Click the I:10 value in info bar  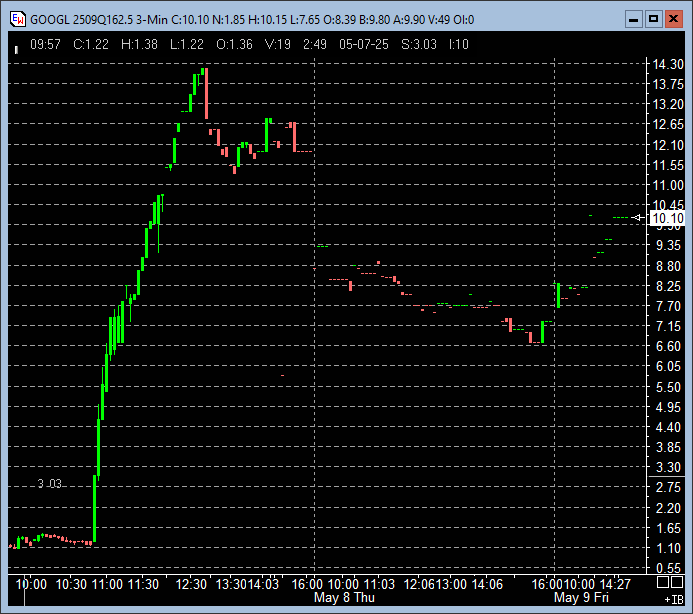(x=459, y=44)
